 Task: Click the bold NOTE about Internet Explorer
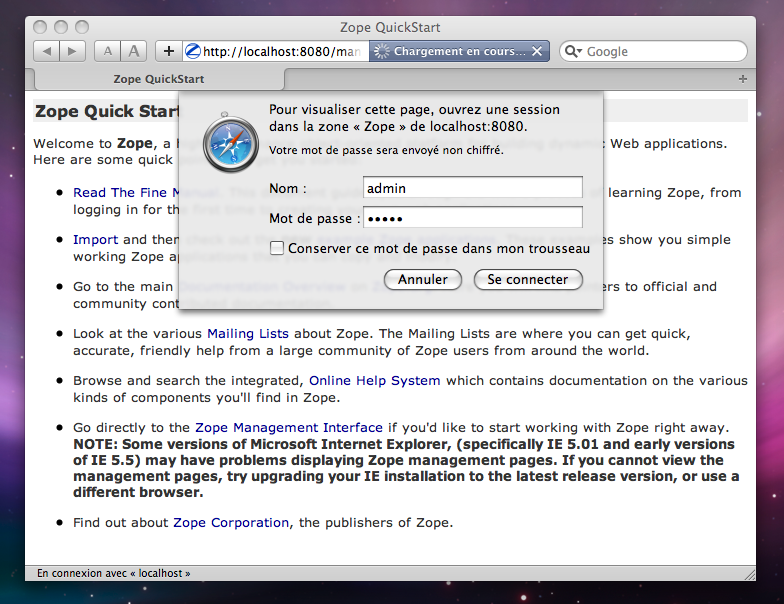click(x=406, y=468)
